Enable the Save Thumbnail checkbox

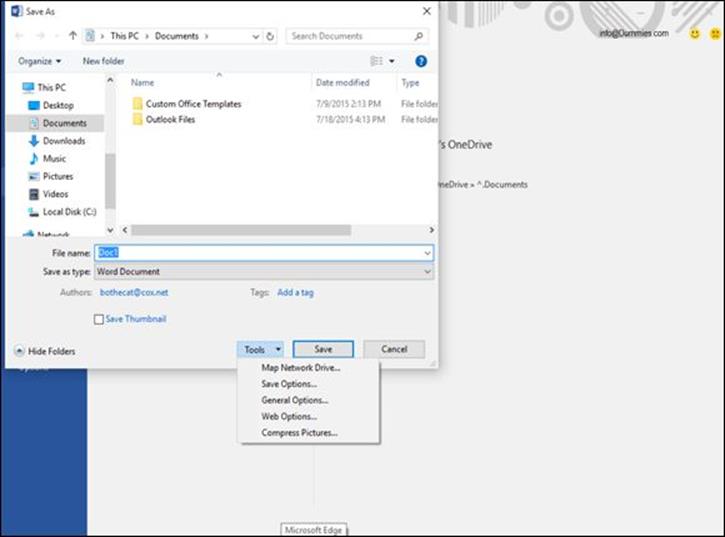pyautogui.click(x=98, y=319)
